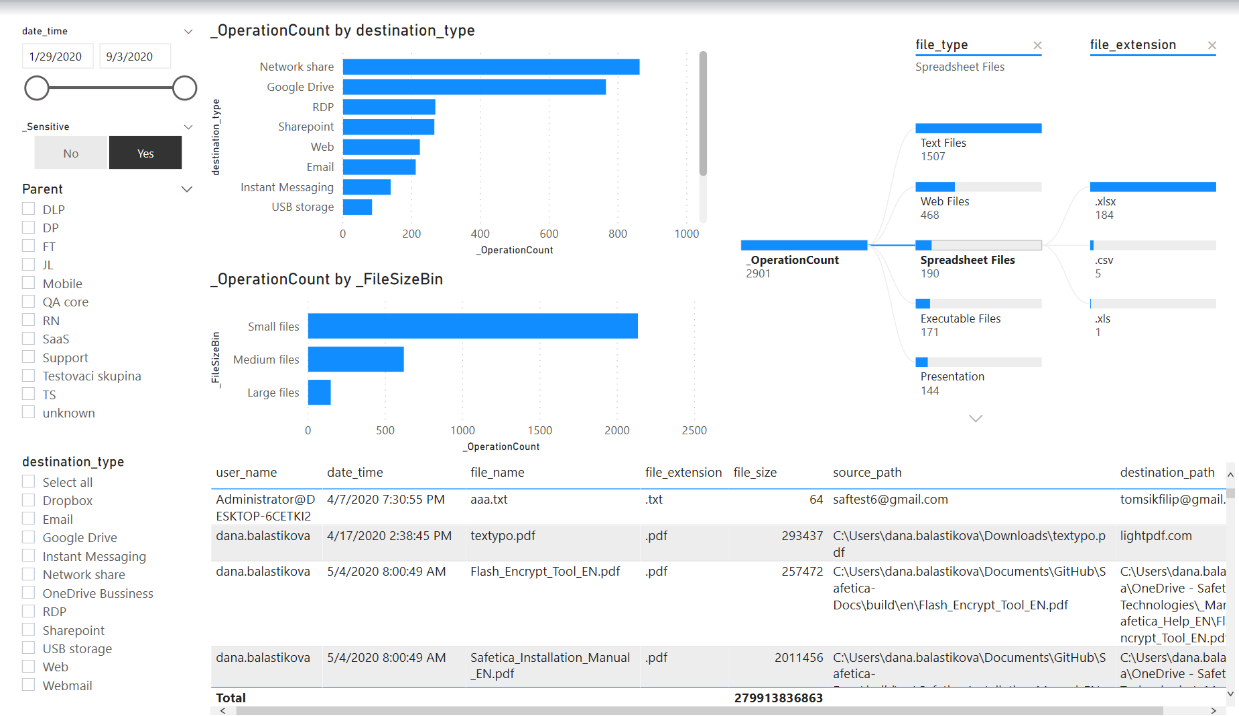Collapse the Parent filter chevron

click(187, 189)
